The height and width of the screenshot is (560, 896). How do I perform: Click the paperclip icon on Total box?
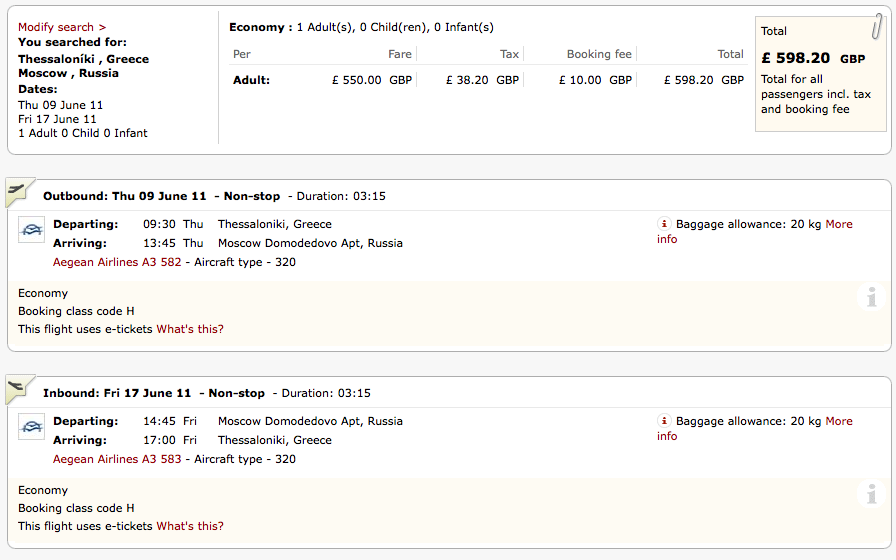pyautogui.click(x=876, y=27)
